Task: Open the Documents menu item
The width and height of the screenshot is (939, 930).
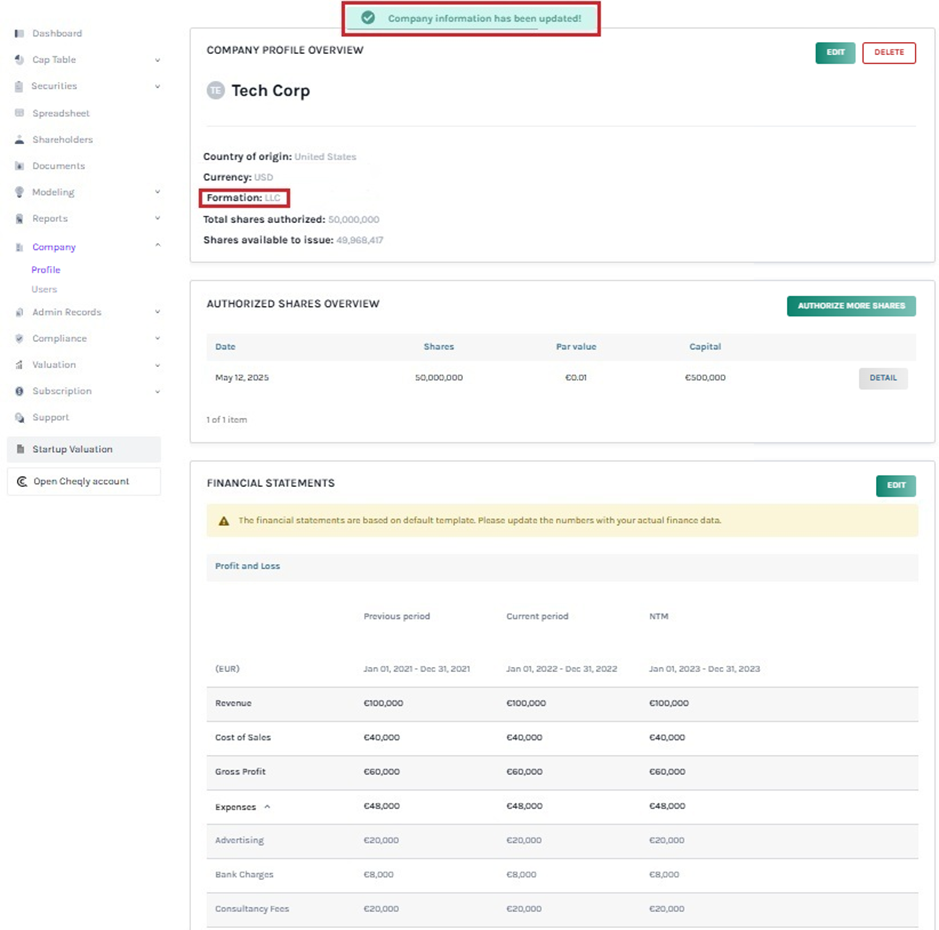Action: coord(58,166)
